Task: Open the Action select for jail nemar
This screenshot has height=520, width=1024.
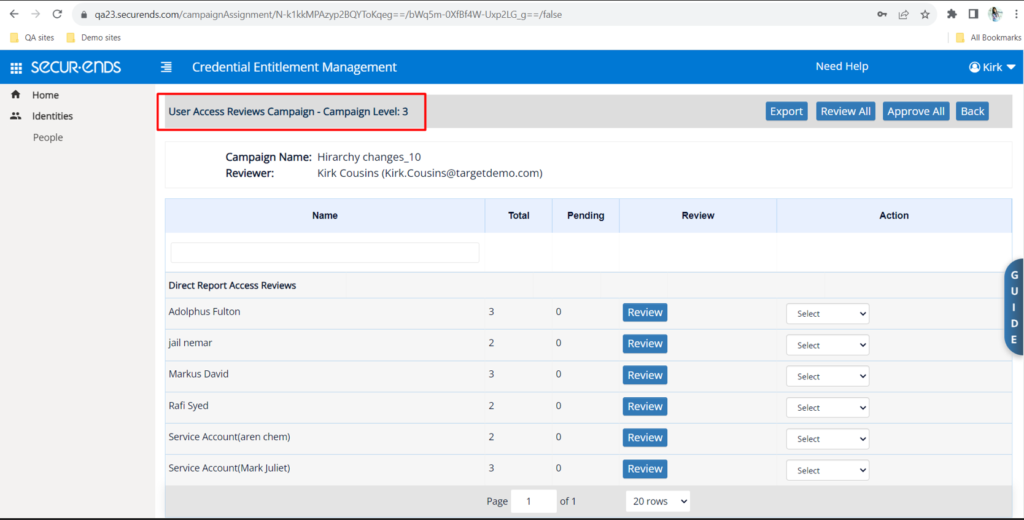Action: coord(827,345)
